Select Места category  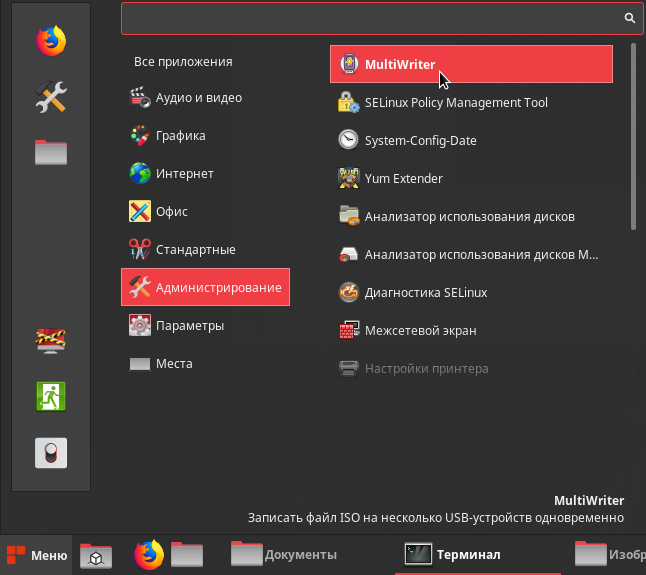(205, 363)
